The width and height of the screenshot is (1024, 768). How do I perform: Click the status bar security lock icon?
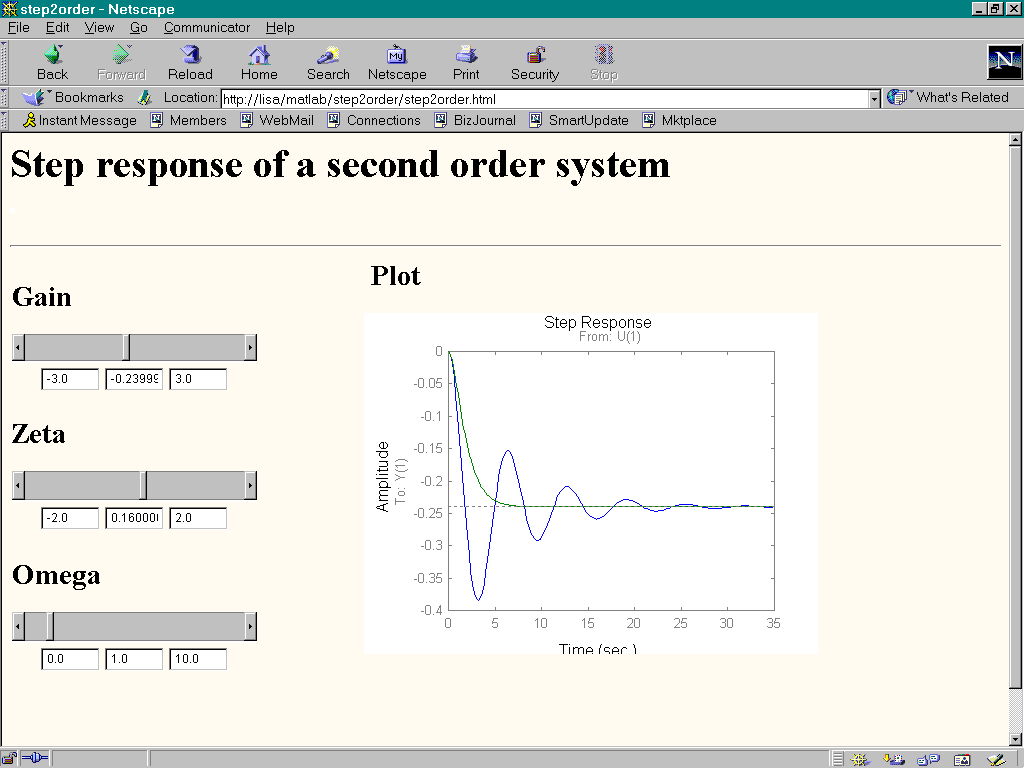point(8,759)
